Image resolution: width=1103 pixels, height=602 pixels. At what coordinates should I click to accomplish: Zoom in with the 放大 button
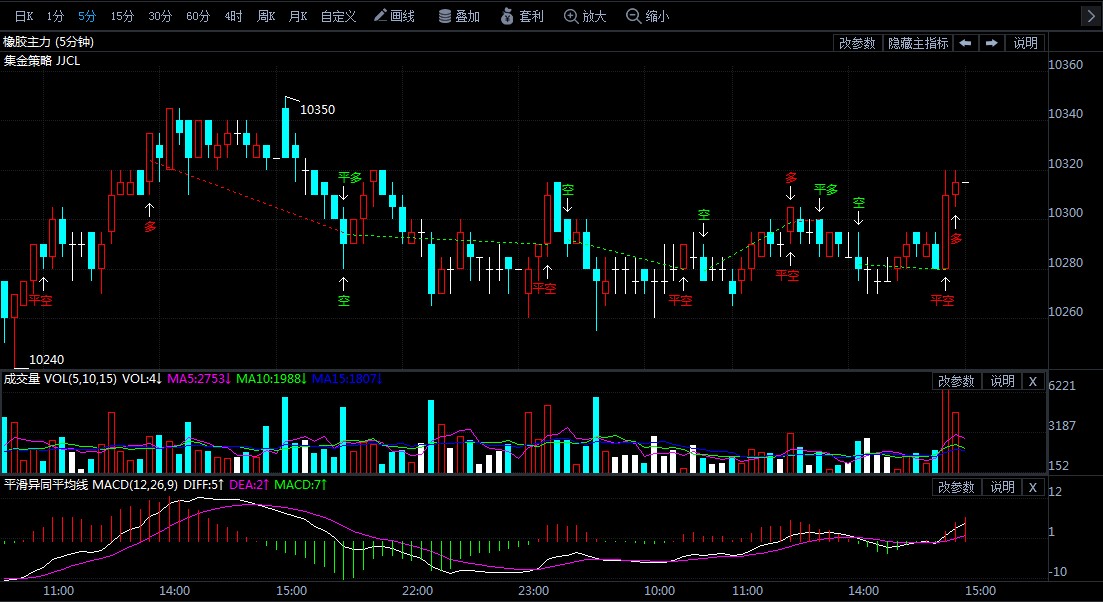point(585,16)
